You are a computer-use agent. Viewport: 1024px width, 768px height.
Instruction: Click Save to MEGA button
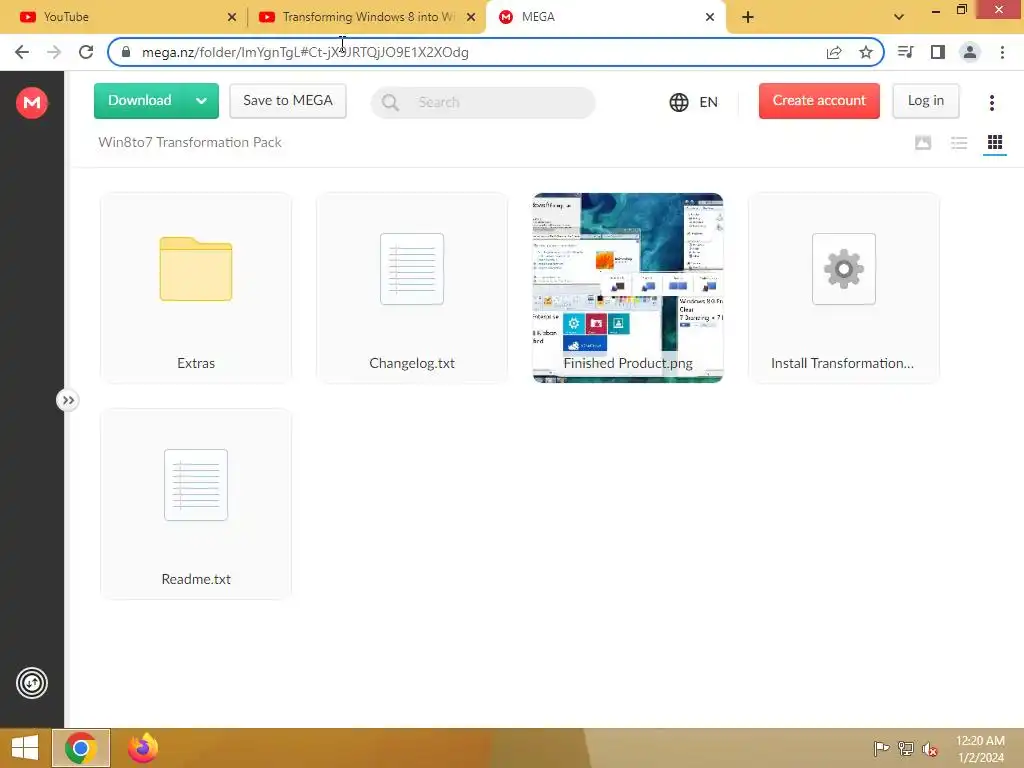click(x=288, y=101)
